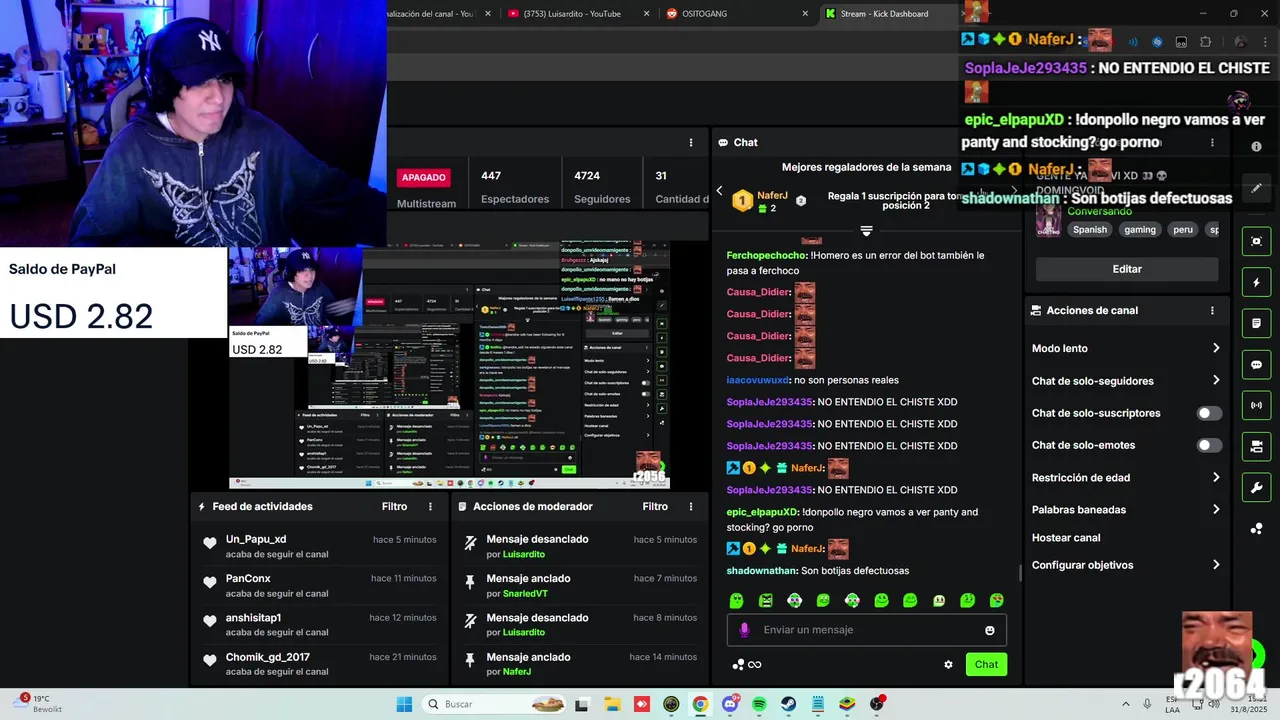This screenshot has width=1280, height=720.
Task: Click the lightning bolt icon in right sidebar
Action: click(1257, 283)
